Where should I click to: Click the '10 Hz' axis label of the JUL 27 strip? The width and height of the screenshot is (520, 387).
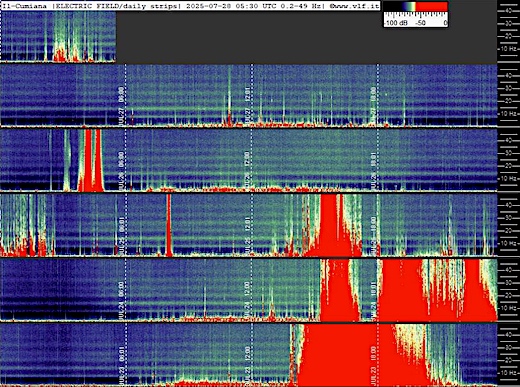click(x=509, y=114)
